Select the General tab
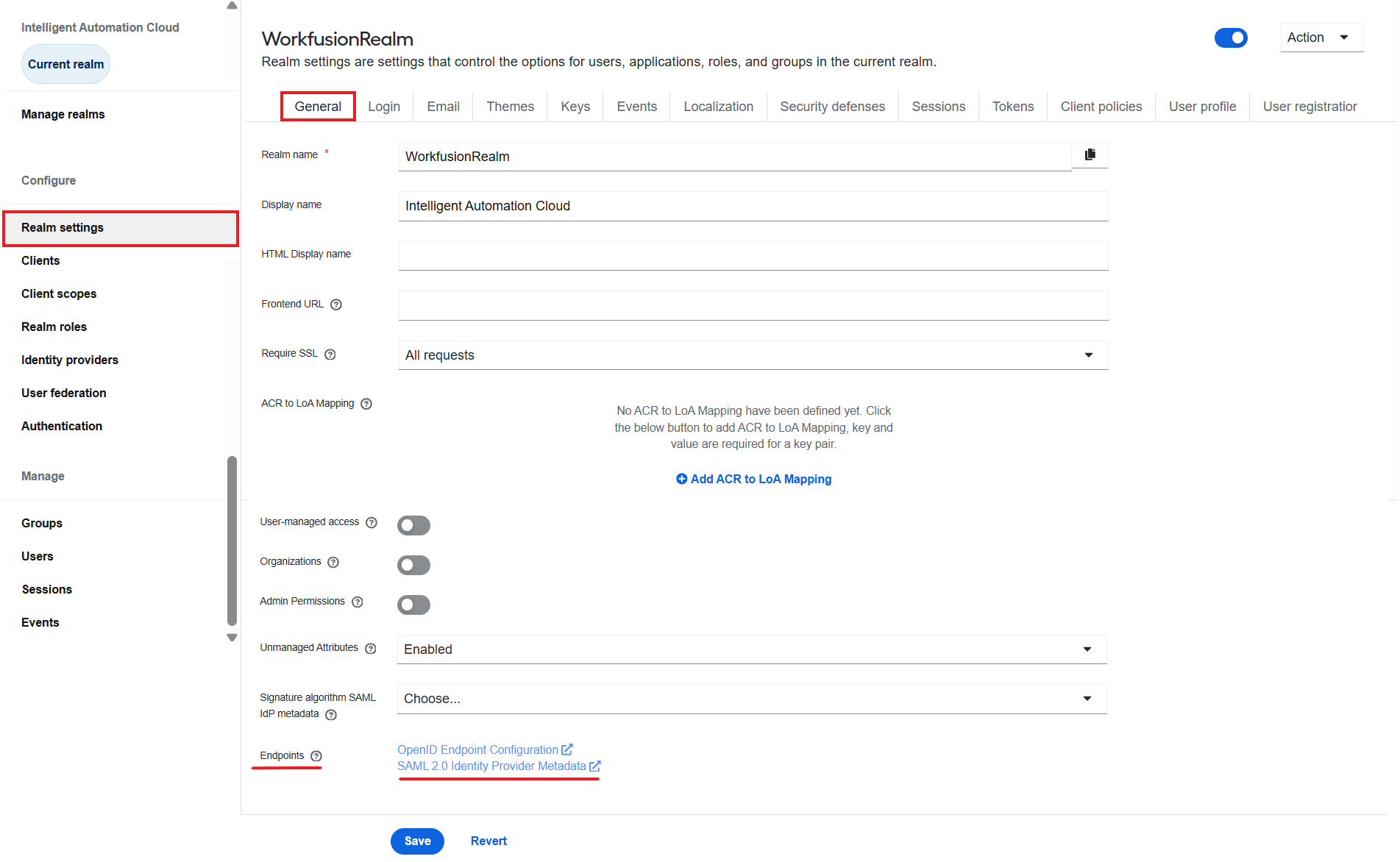Image resolution: width=1400 pixels, height=862 pixels. [318, 107]
